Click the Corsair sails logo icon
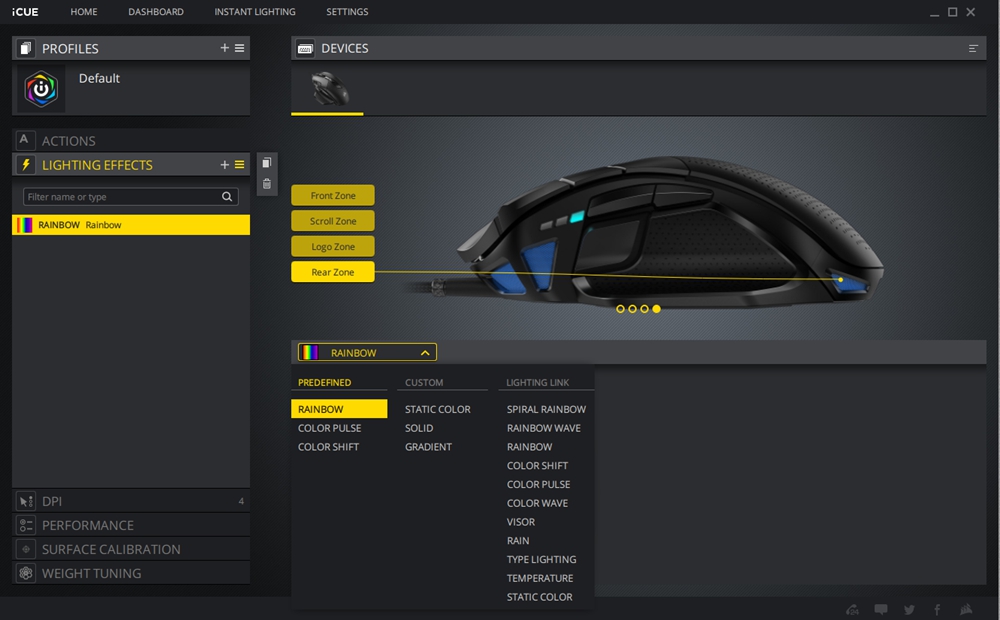 point(966,610)
